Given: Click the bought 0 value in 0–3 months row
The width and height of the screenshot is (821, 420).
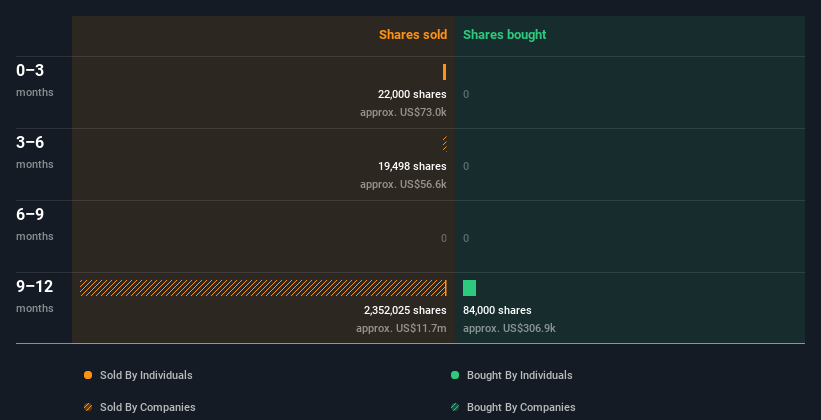Looking at the screenshot, I should 466,94.
